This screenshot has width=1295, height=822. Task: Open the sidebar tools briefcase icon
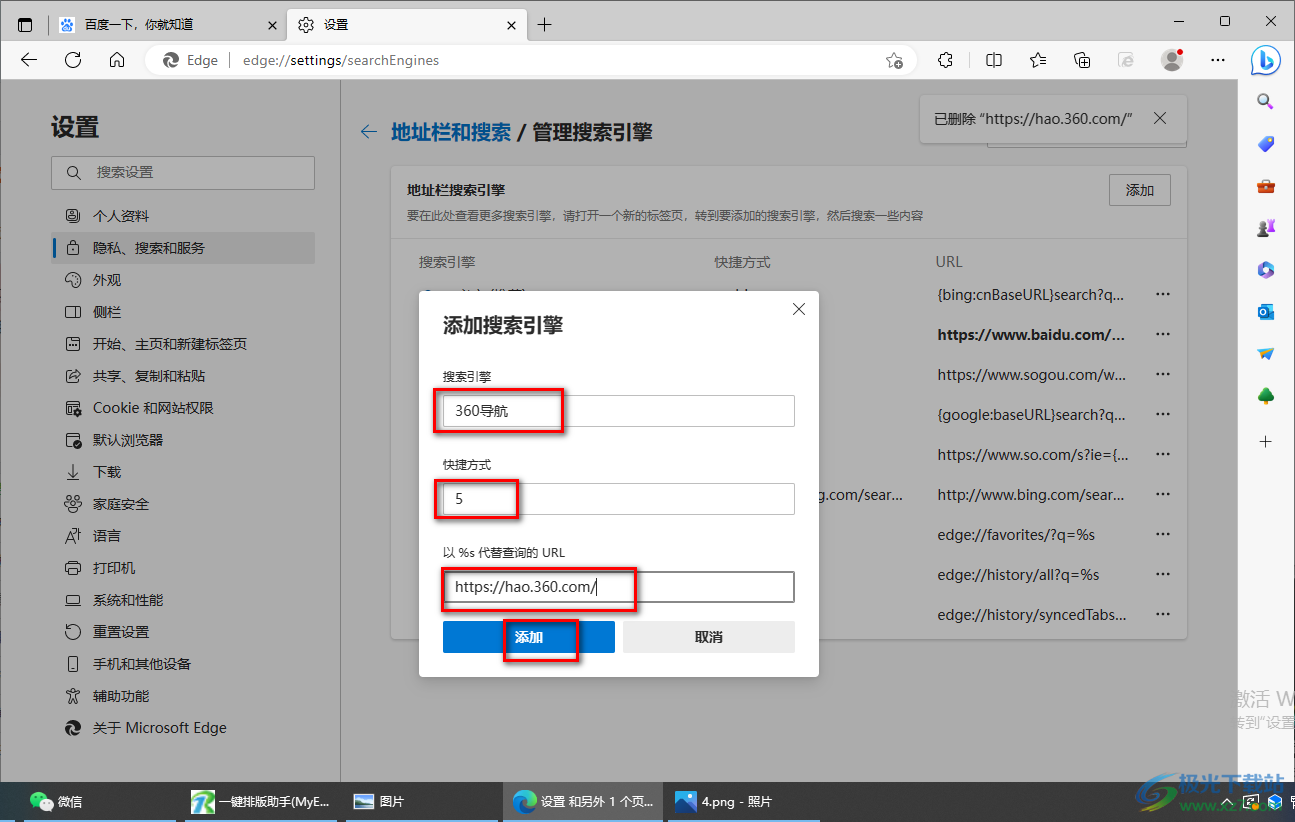(x=1266, y=186)
